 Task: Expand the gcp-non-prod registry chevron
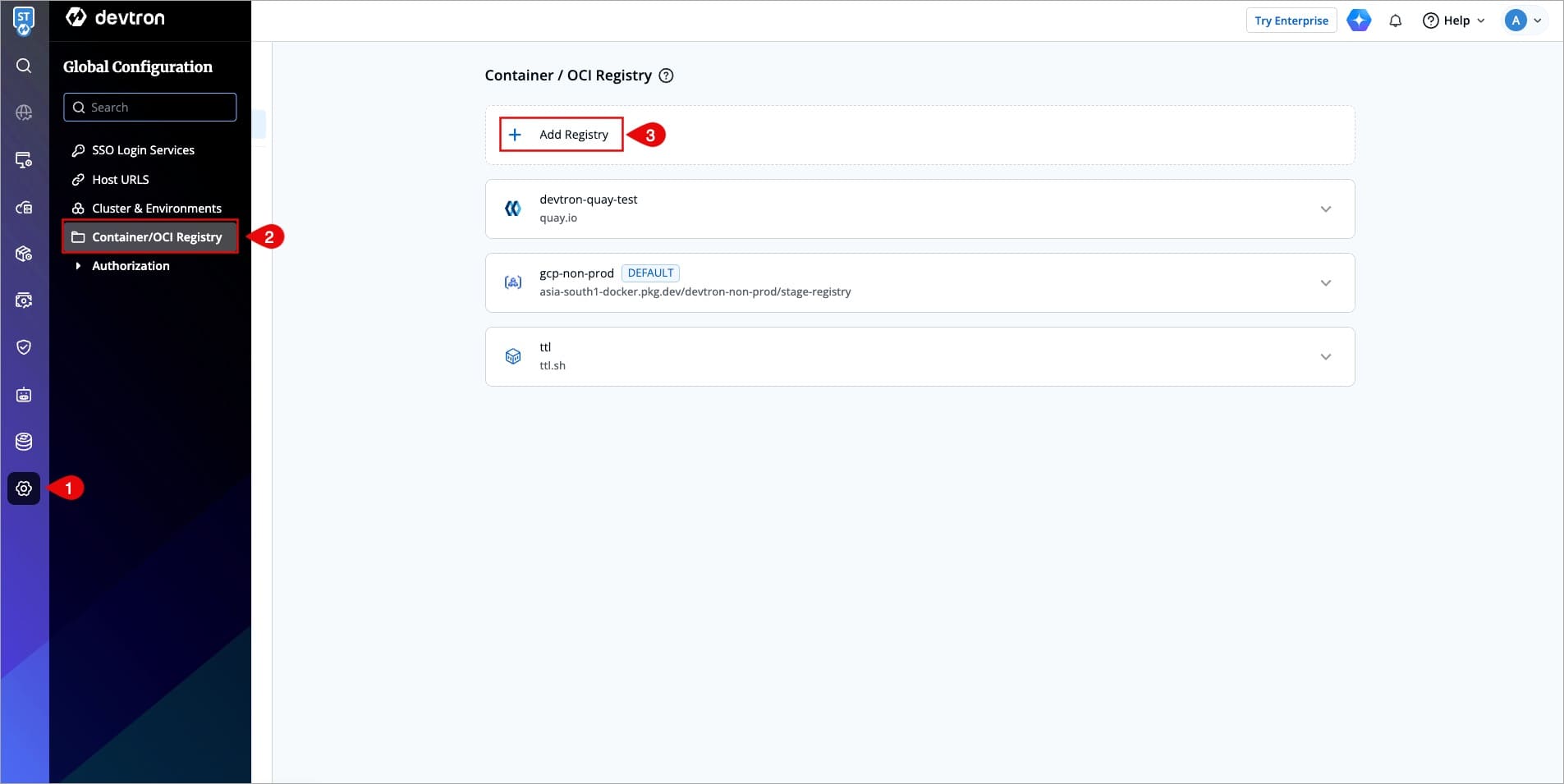[1325, 283]
